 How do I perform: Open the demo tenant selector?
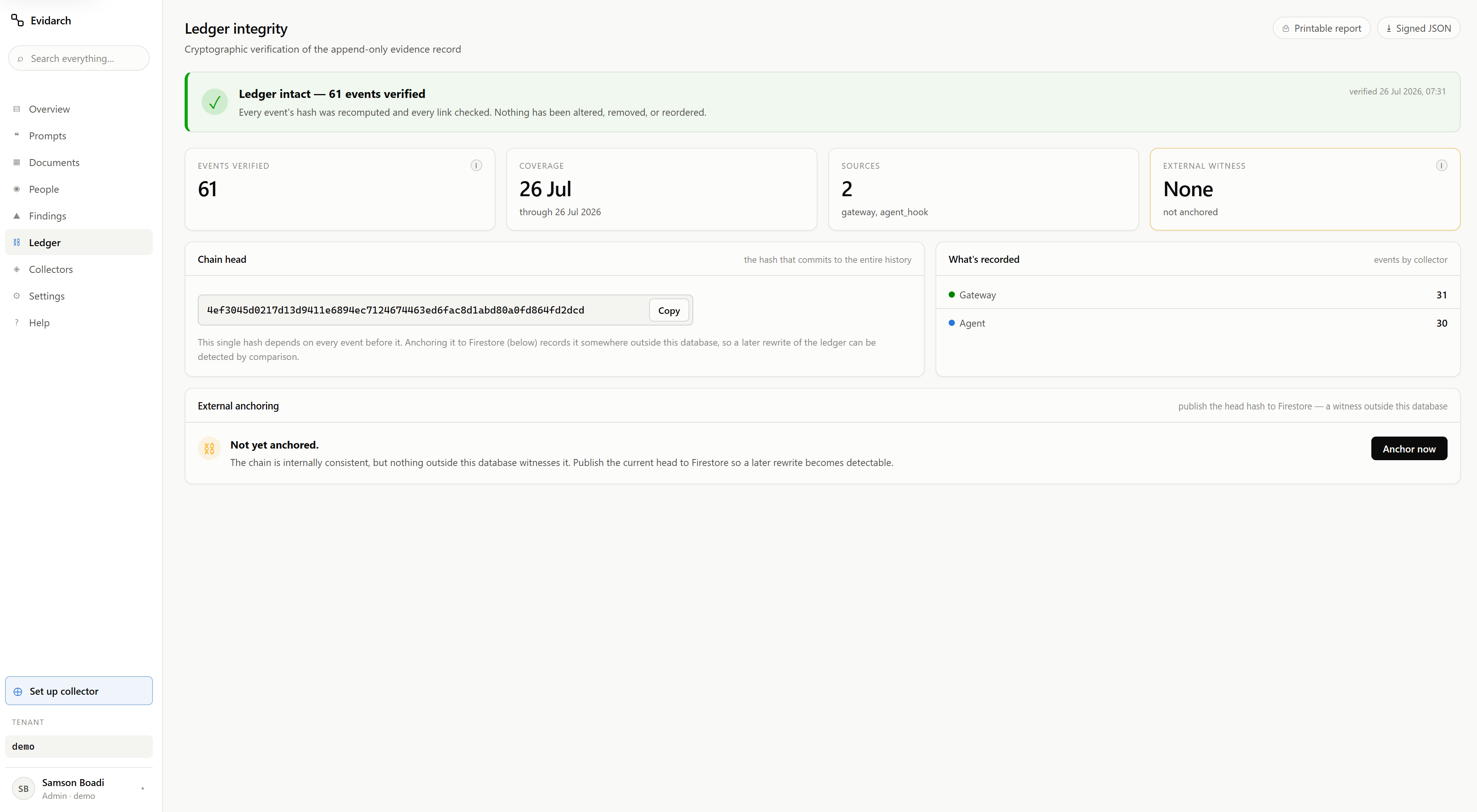click(x=79, y=746)
